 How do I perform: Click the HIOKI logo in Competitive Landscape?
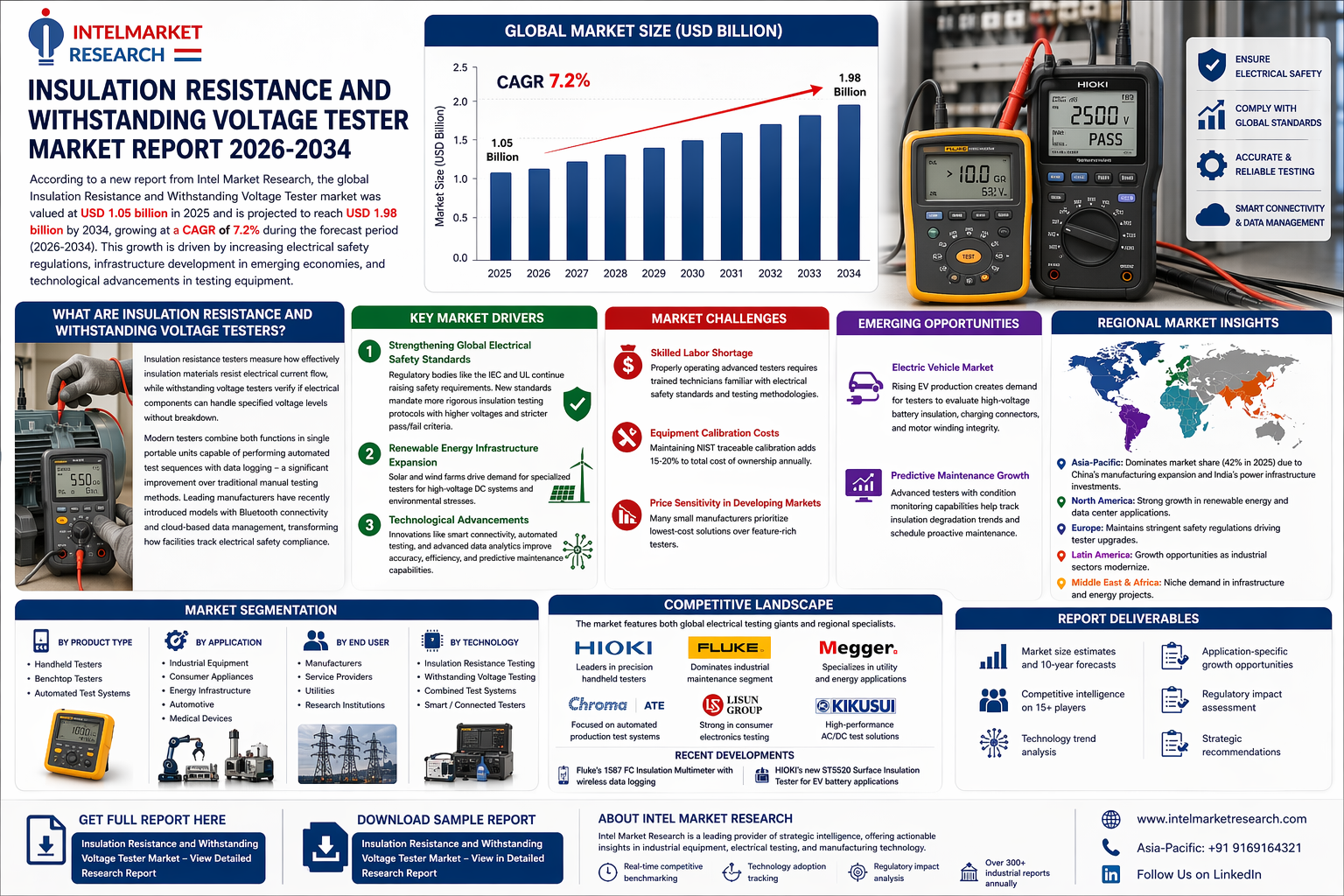[613, 648]
